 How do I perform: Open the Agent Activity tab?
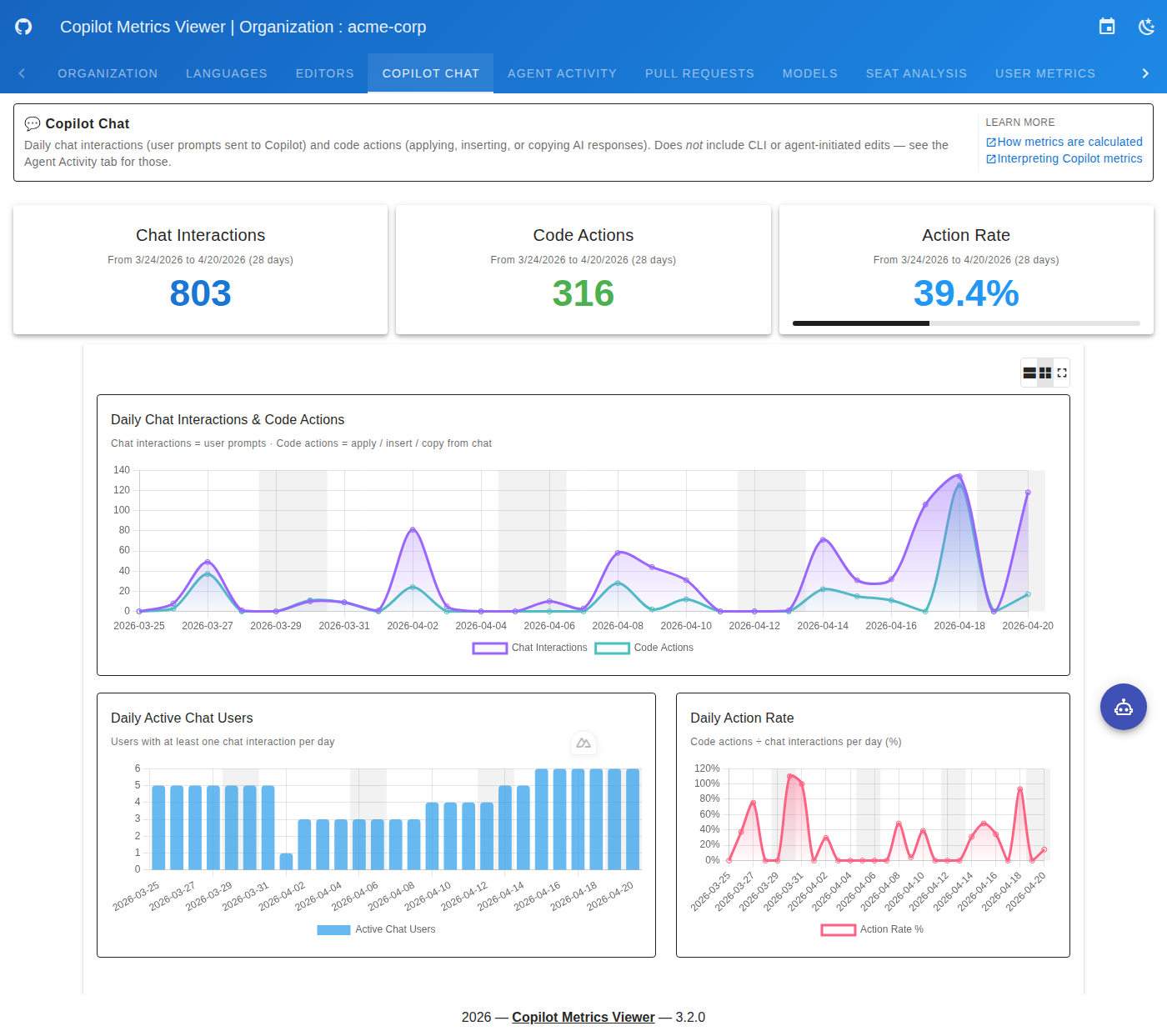click(x=563, y=73)
